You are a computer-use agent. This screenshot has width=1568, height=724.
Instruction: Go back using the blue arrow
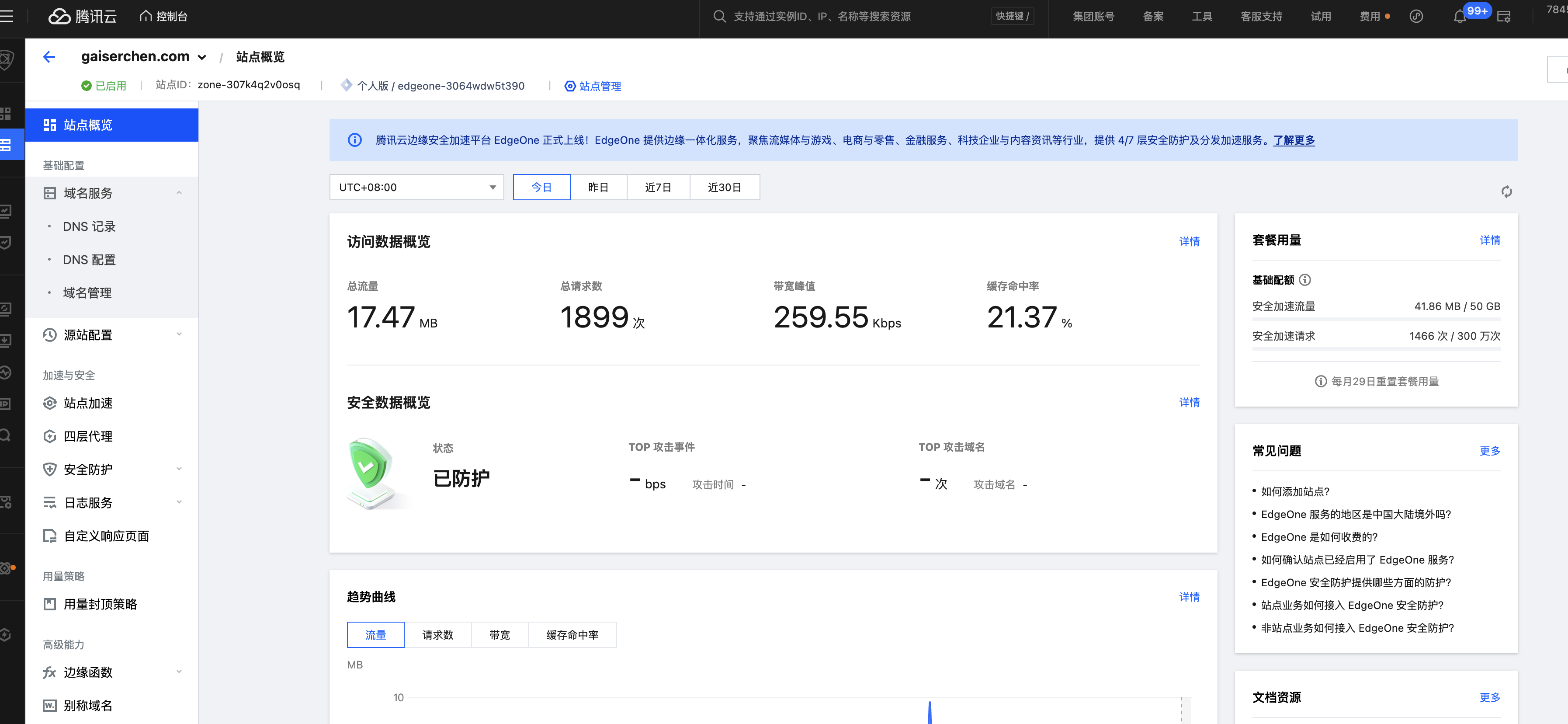tap(49, 57)
